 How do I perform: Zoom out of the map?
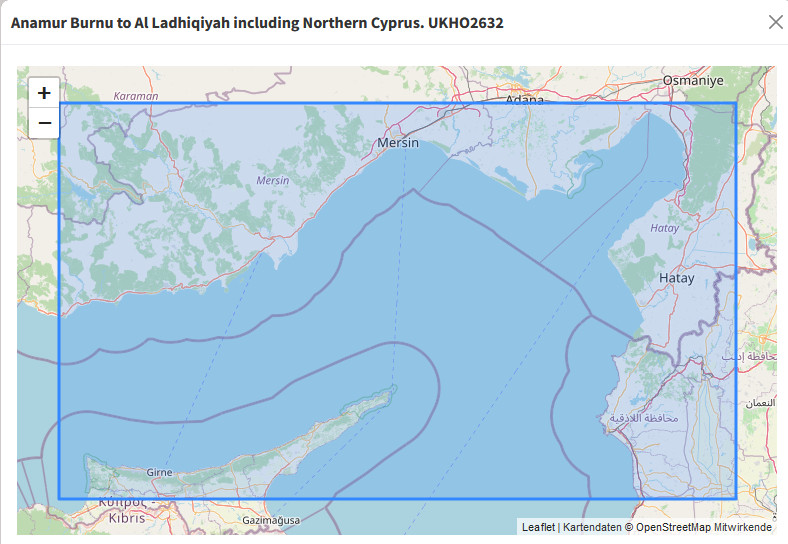pos(44,124)
